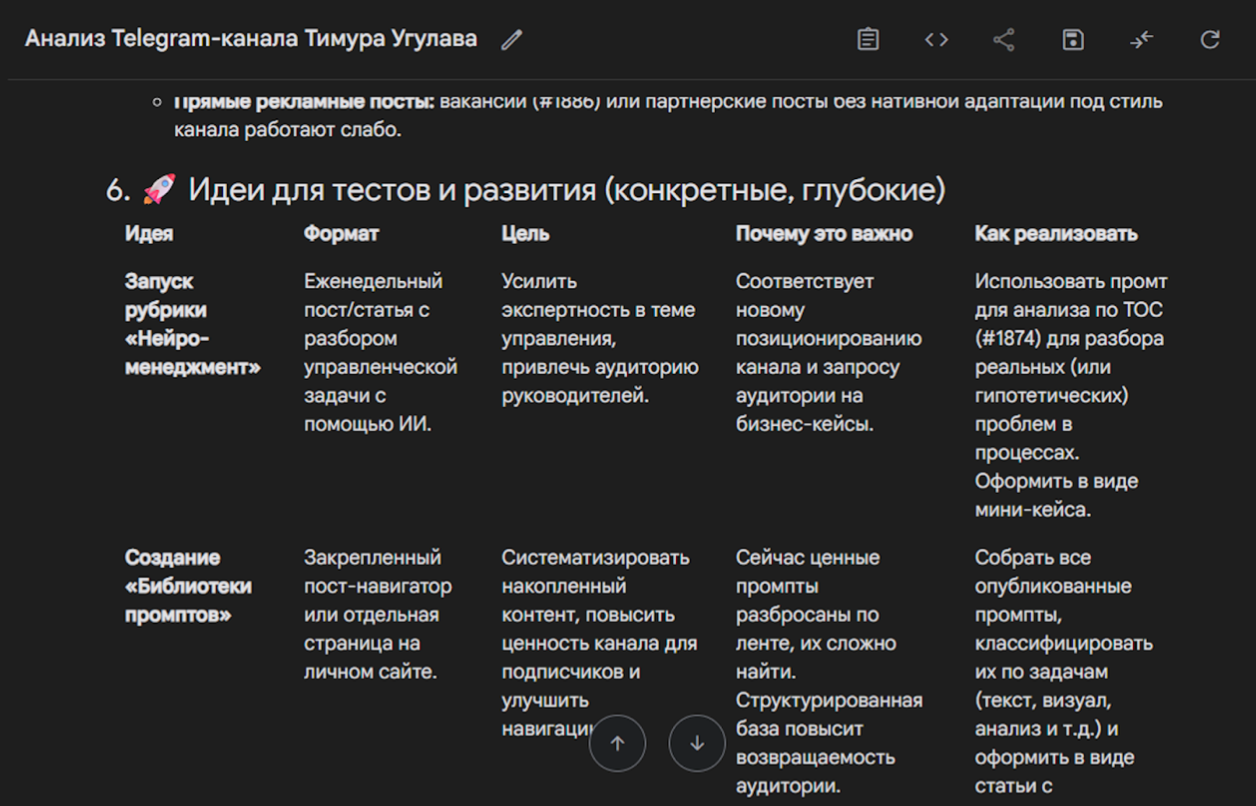The height and width of the screenshot is (806, 1256).
Task: Click cell starting Использовать промт для анализа
Action: click(1071, 396)
